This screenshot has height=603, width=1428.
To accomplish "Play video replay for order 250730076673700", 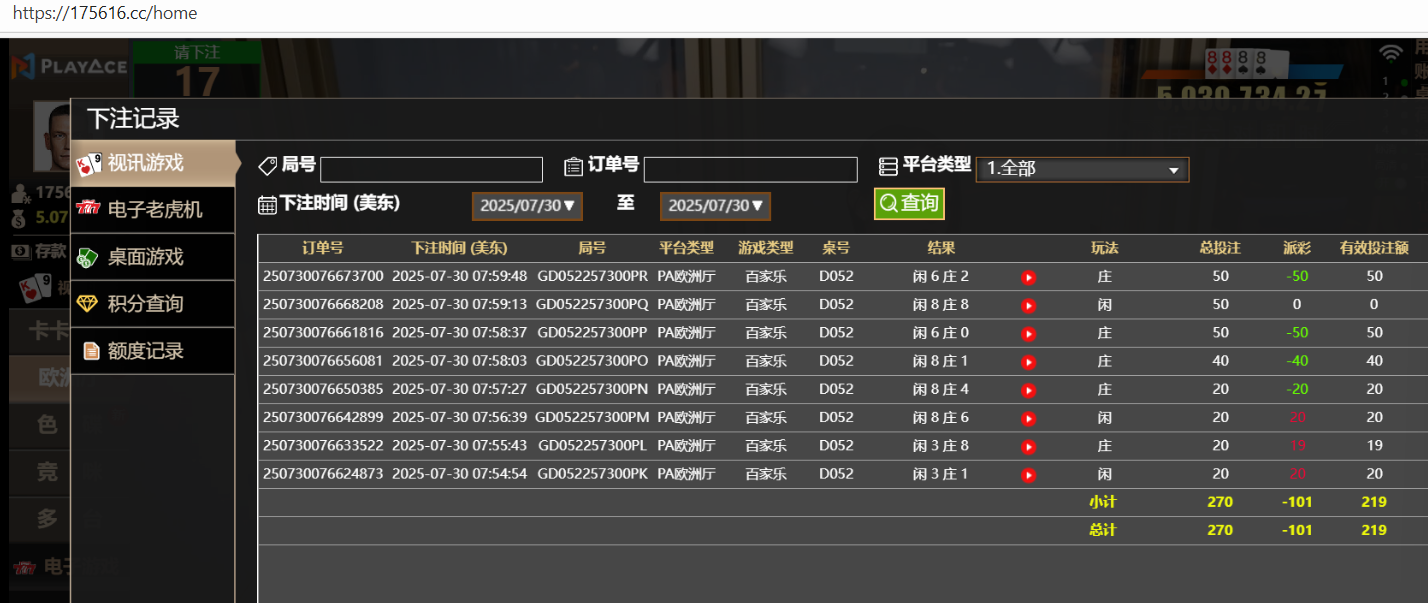I will tap(1028, 277).
